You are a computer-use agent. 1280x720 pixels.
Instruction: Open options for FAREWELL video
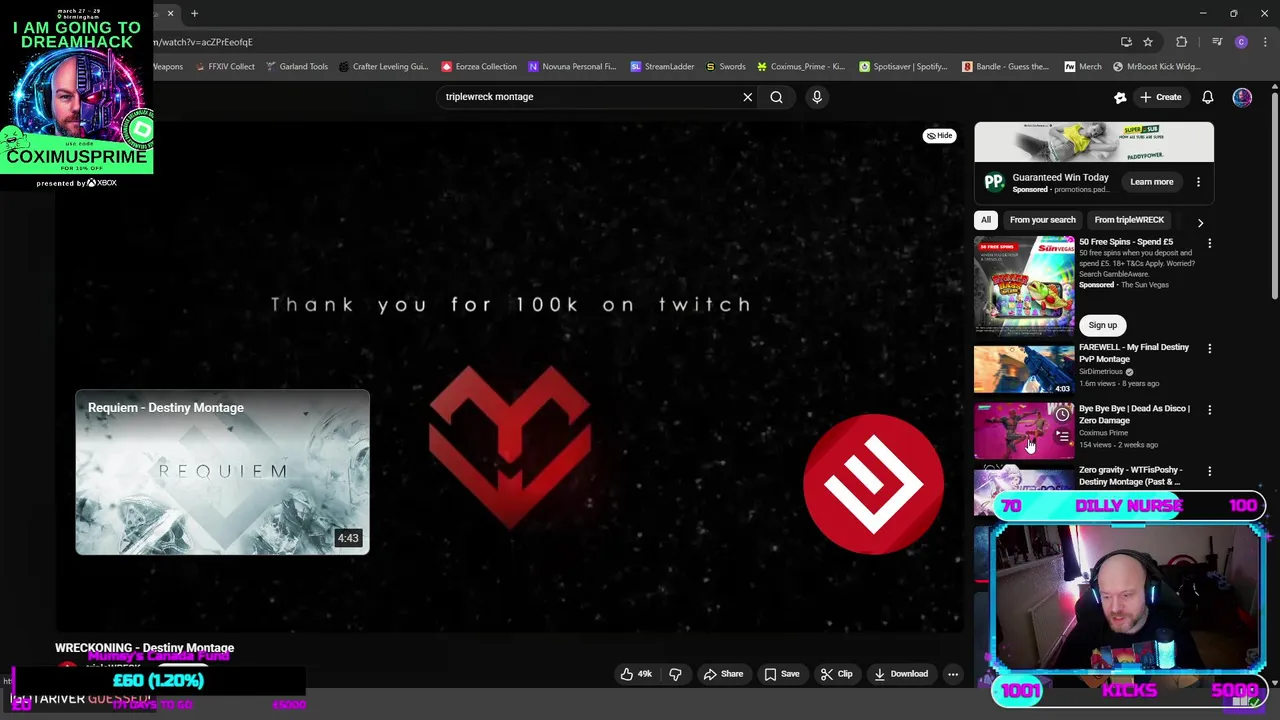(x=1209, y=349)
